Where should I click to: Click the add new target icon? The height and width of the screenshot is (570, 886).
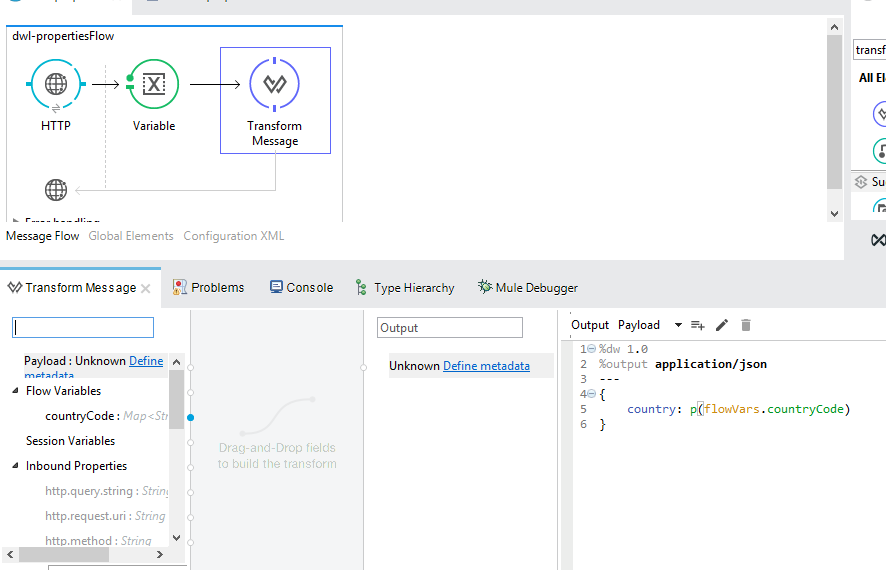(698, 325)
